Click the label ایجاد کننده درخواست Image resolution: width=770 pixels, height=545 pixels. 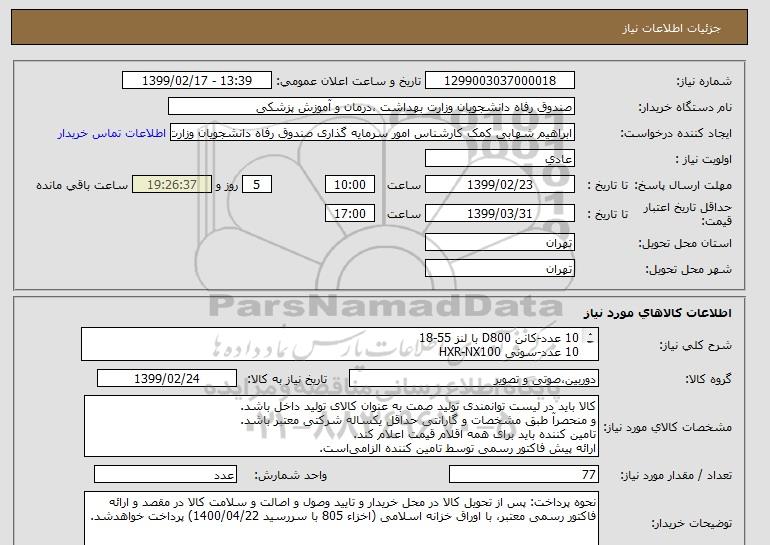676,134
